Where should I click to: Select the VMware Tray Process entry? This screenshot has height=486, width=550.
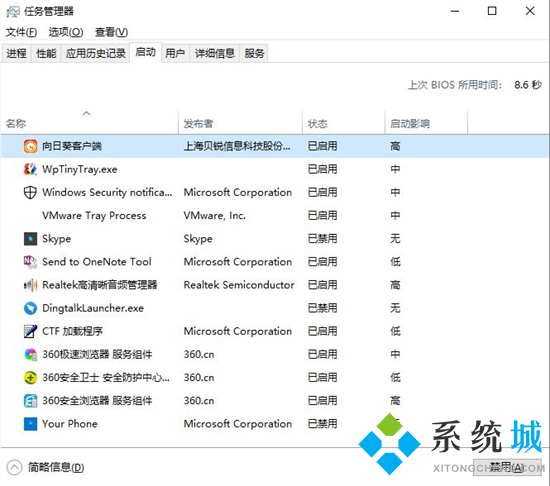click(x=94, y=215)
